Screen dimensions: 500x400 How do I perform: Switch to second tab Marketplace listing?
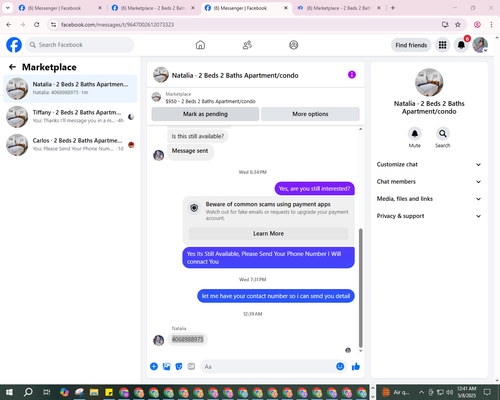click(153, 8)
